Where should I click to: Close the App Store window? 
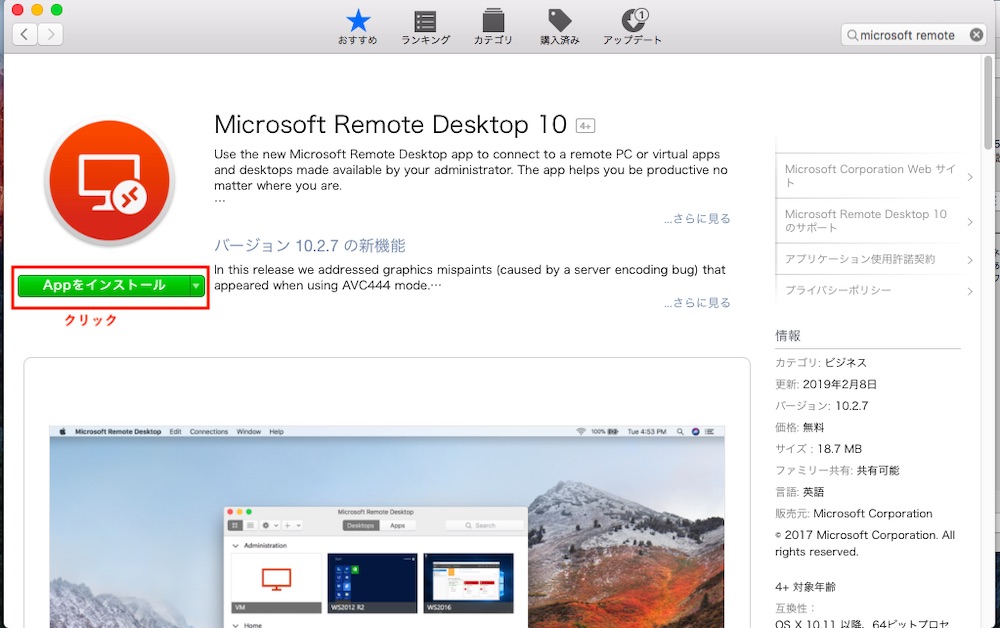[x=18, y=10]
